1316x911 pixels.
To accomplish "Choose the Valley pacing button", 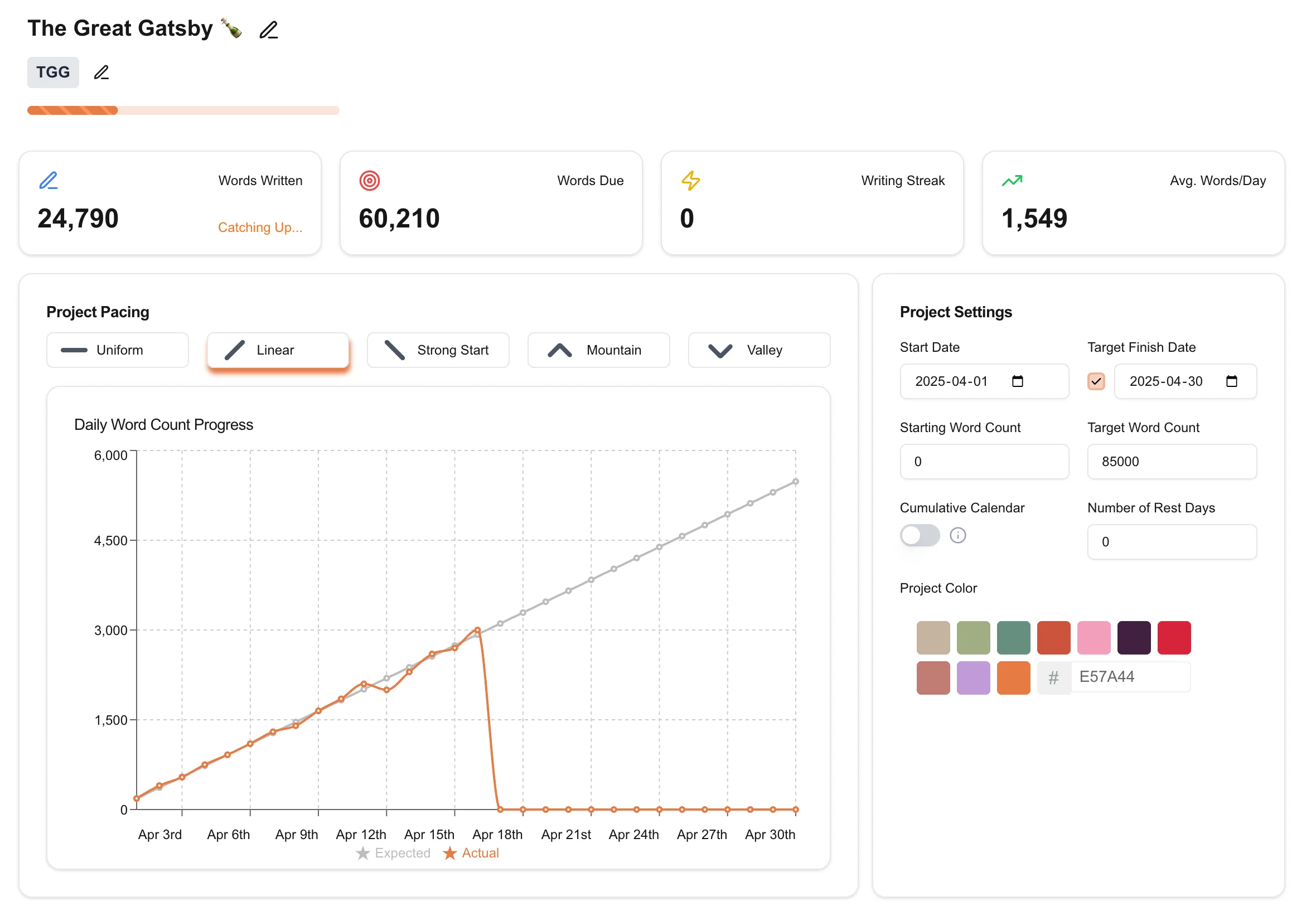I will click(759, 350).
